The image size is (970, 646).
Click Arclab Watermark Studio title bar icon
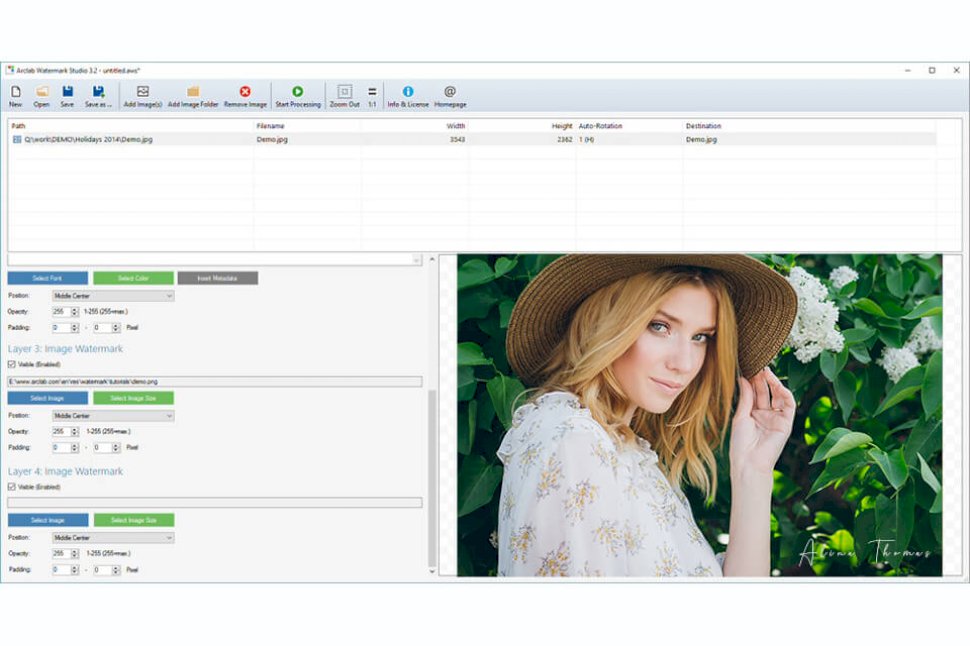click(x=10, y=71)
